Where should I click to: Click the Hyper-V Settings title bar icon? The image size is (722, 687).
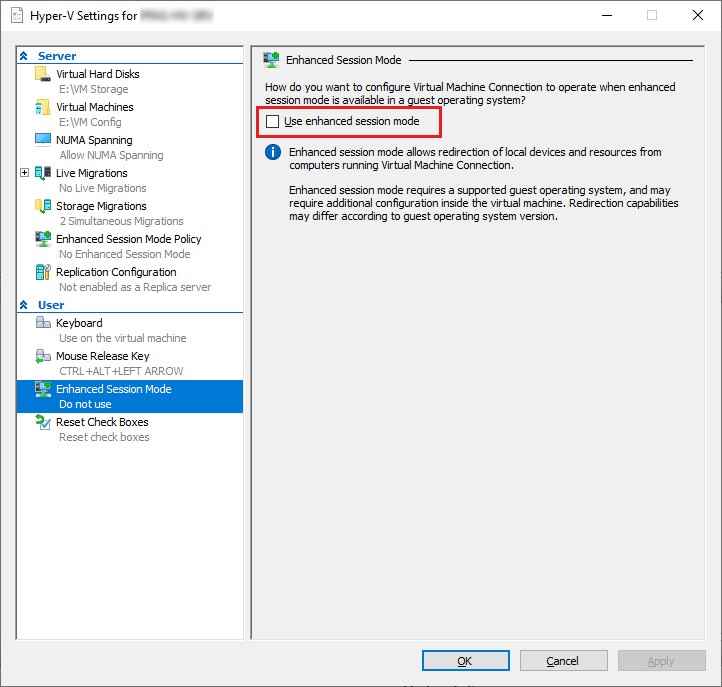17,15
